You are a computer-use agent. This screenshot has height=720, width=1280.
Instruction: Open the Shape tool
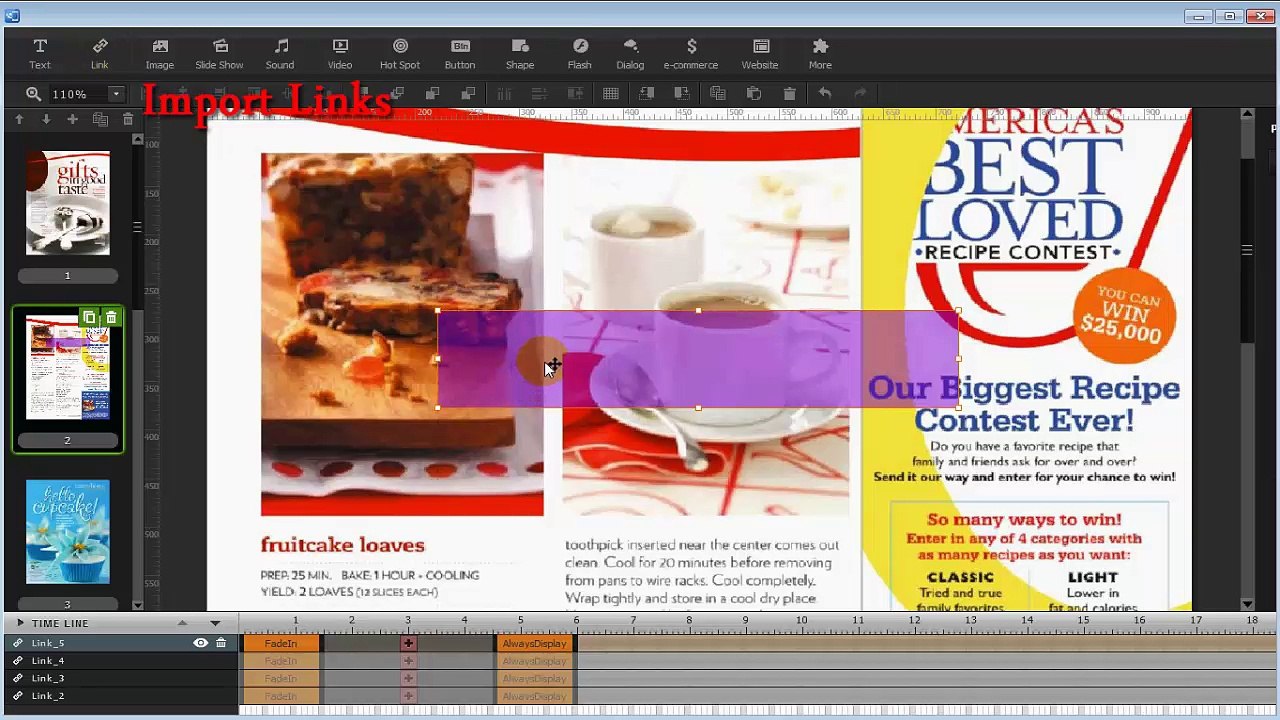coord(520,54)
